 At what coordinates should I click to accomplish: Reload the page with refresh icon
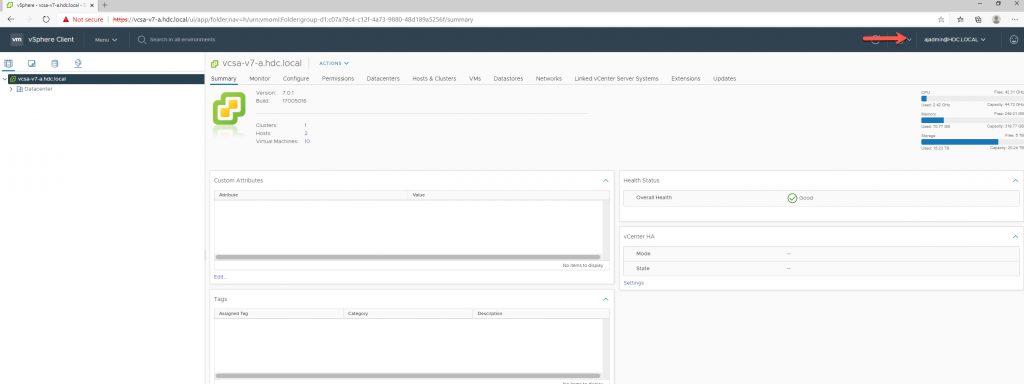coord(46,20)
